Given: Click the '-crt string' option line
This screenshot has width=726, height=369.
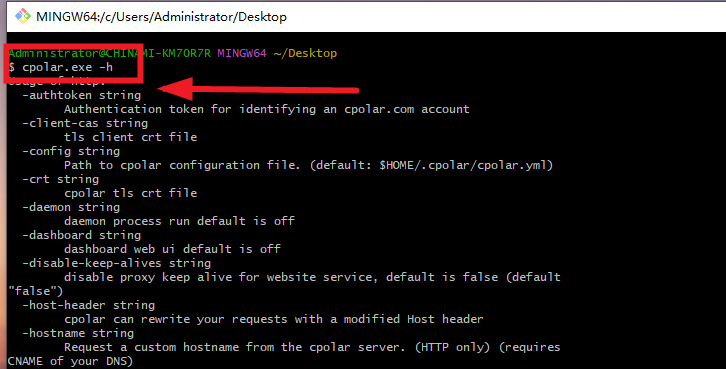Looking at the screenshot, I should 61,179.
